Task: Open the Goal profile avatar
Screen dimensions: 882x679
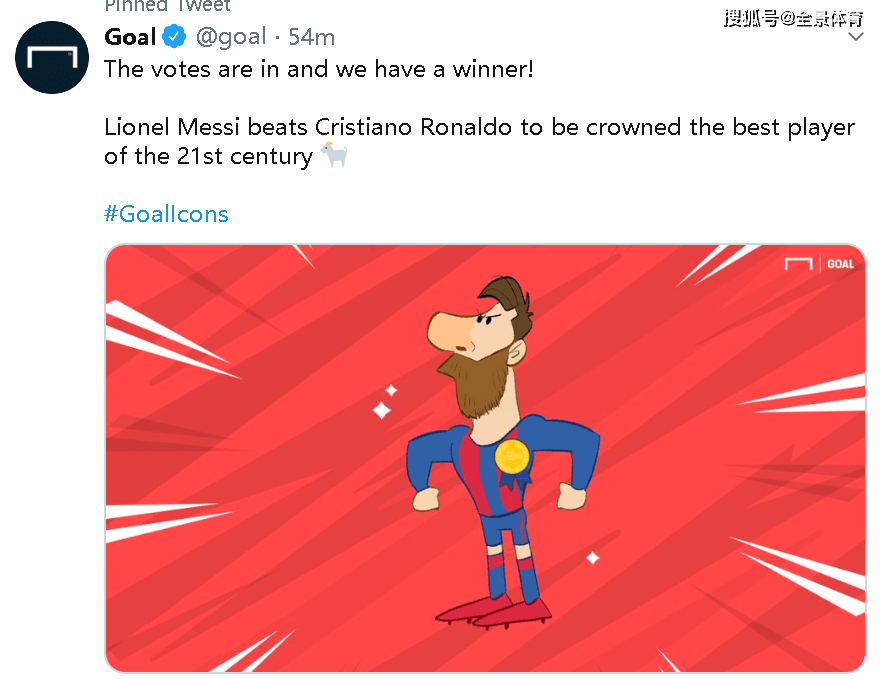Action: click(52, 57)
